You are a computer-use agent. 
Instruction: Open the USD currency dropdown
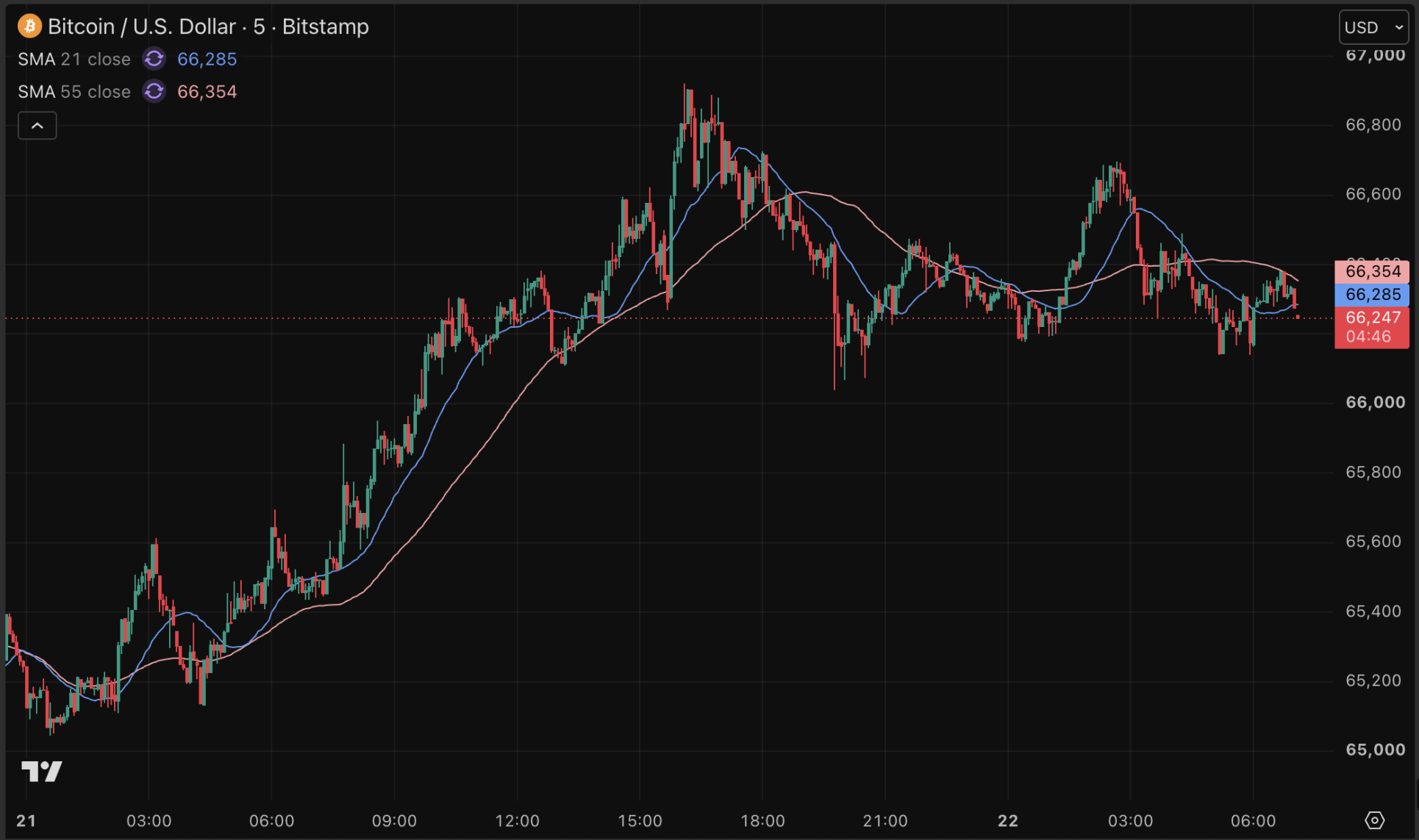click(x=1373, y=28)
